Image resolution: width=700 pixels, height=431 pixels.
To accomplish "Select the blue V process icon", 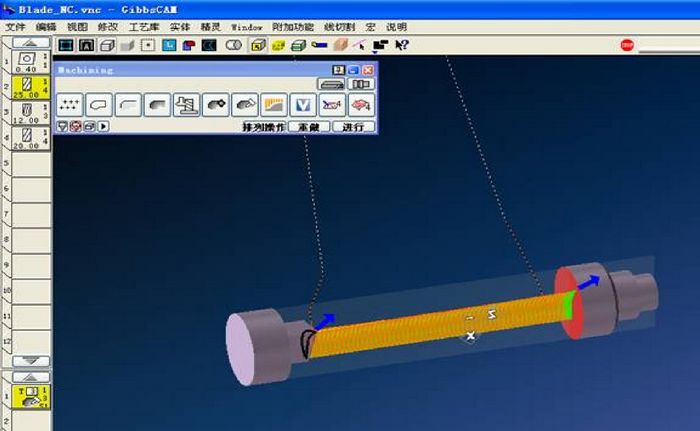I will (x=303, y=105).
